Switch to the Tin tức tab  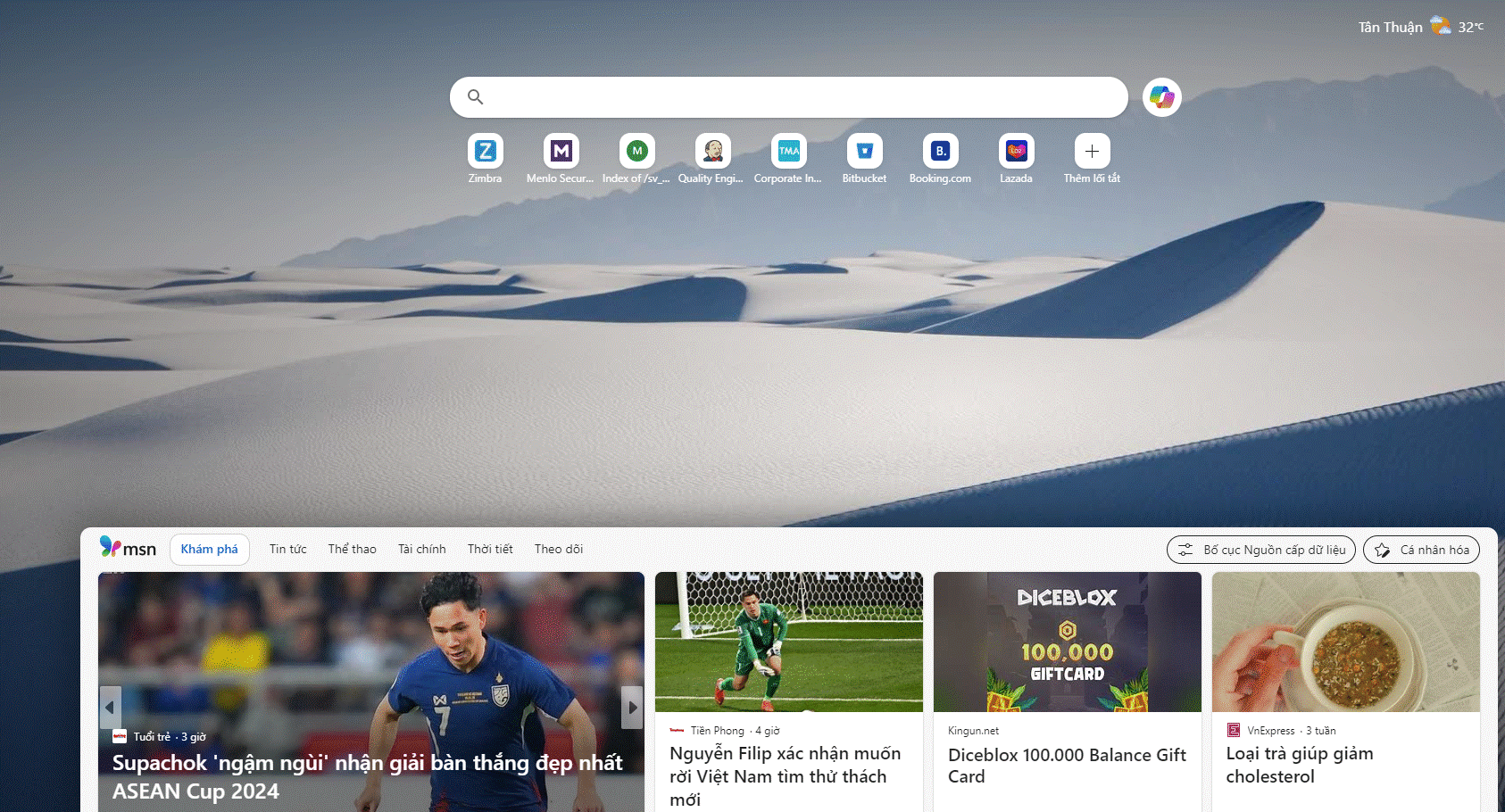coord(287,550)
